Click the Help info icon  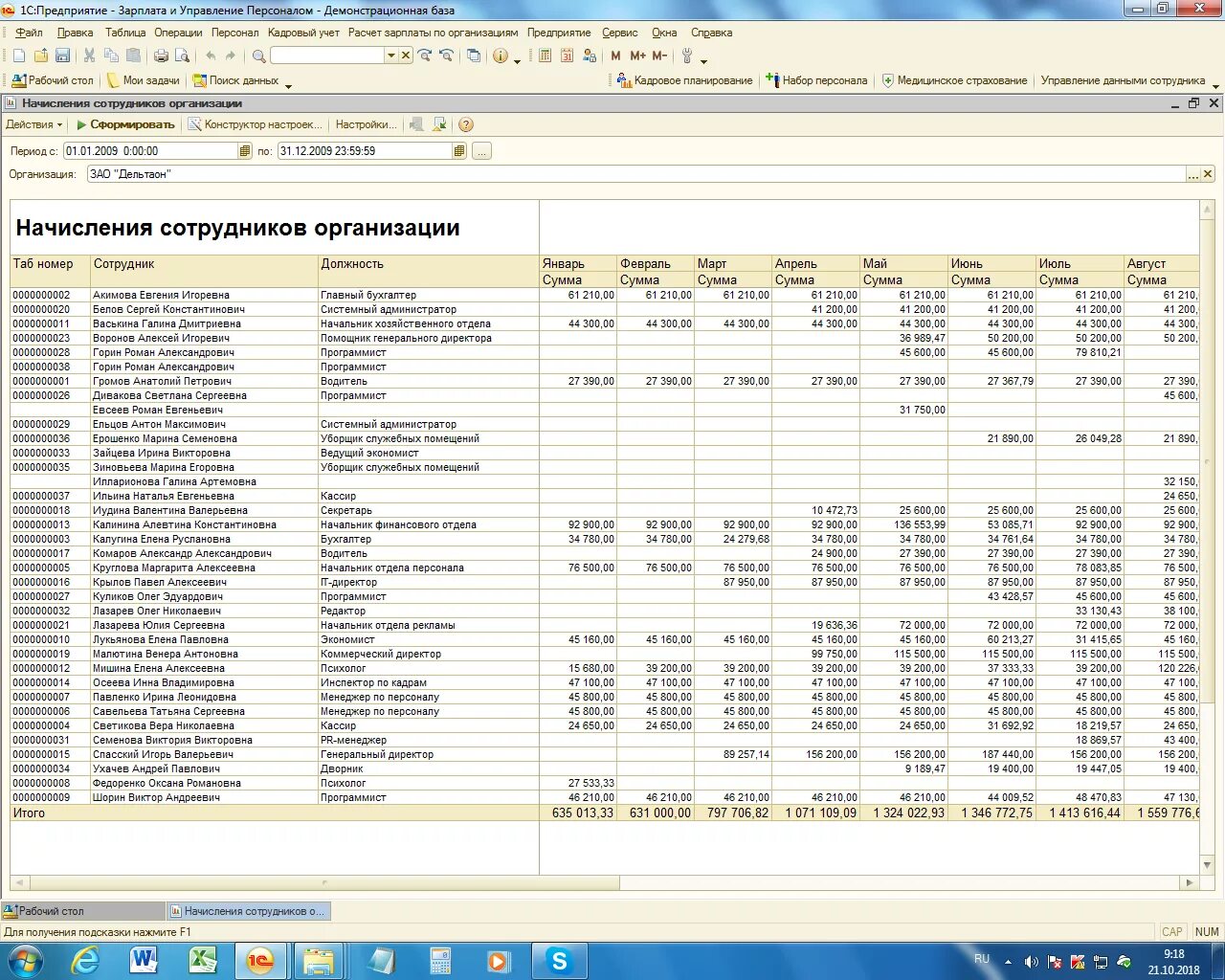tap(501, 56)
